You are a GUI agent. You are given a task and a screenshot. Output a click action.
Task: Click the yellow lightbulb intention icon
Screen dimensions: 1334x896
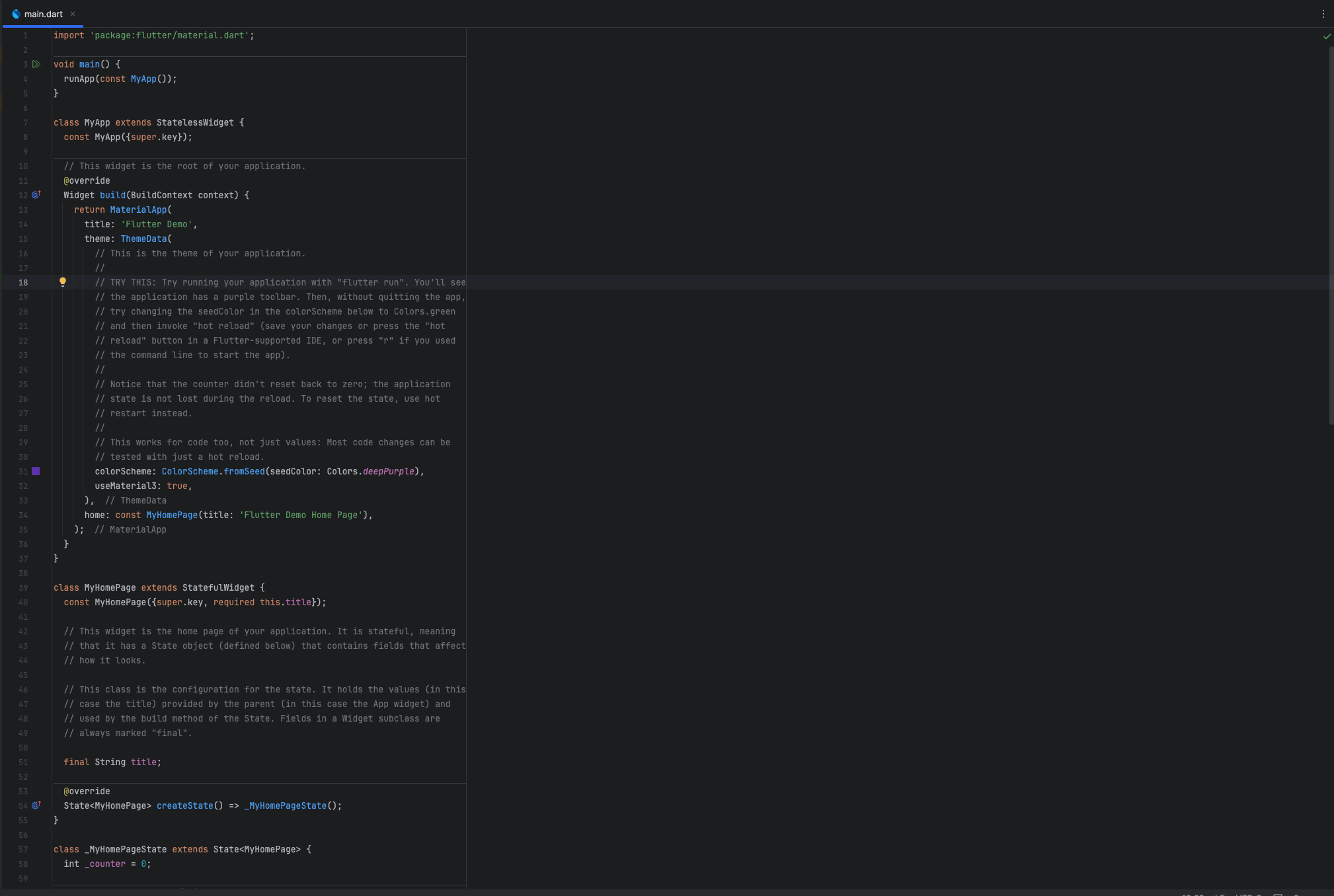63,282
